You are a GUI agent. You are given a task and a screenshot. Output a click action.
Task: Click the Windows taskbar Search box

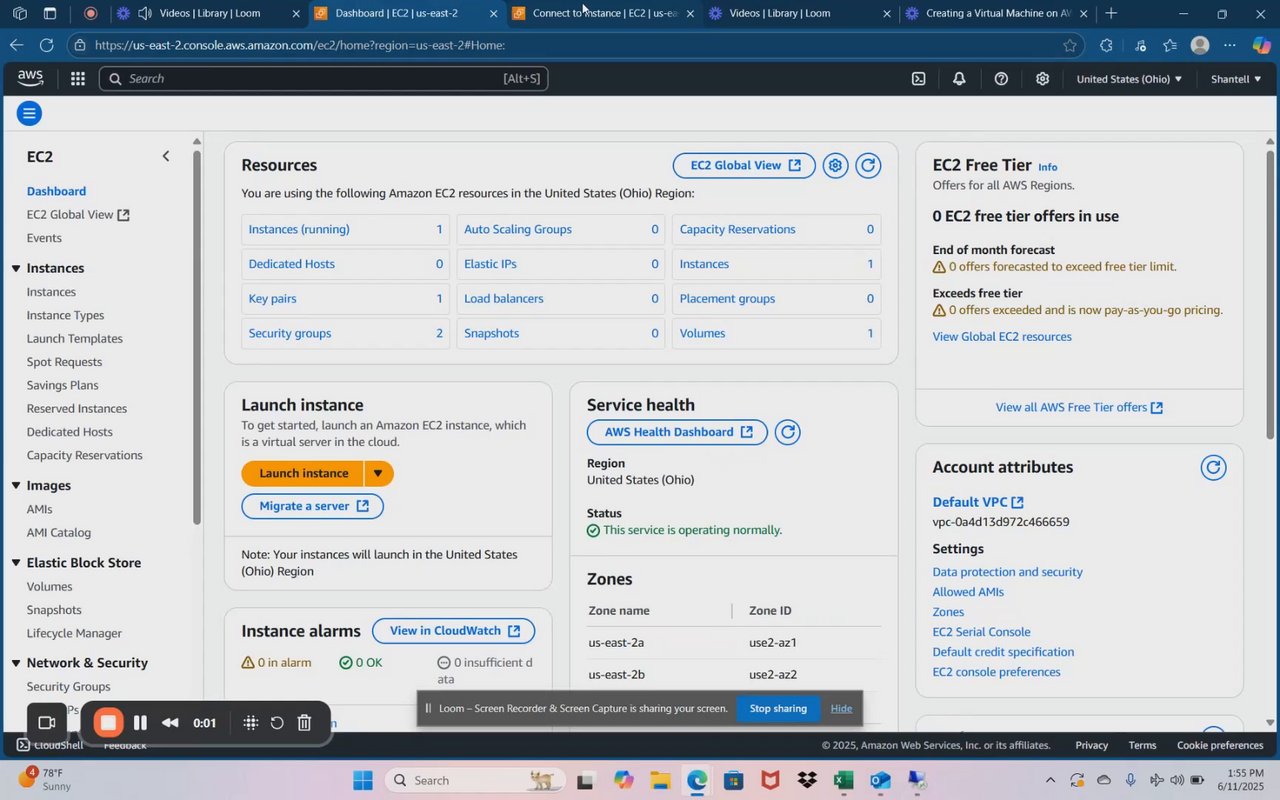(x=474, y=781)
